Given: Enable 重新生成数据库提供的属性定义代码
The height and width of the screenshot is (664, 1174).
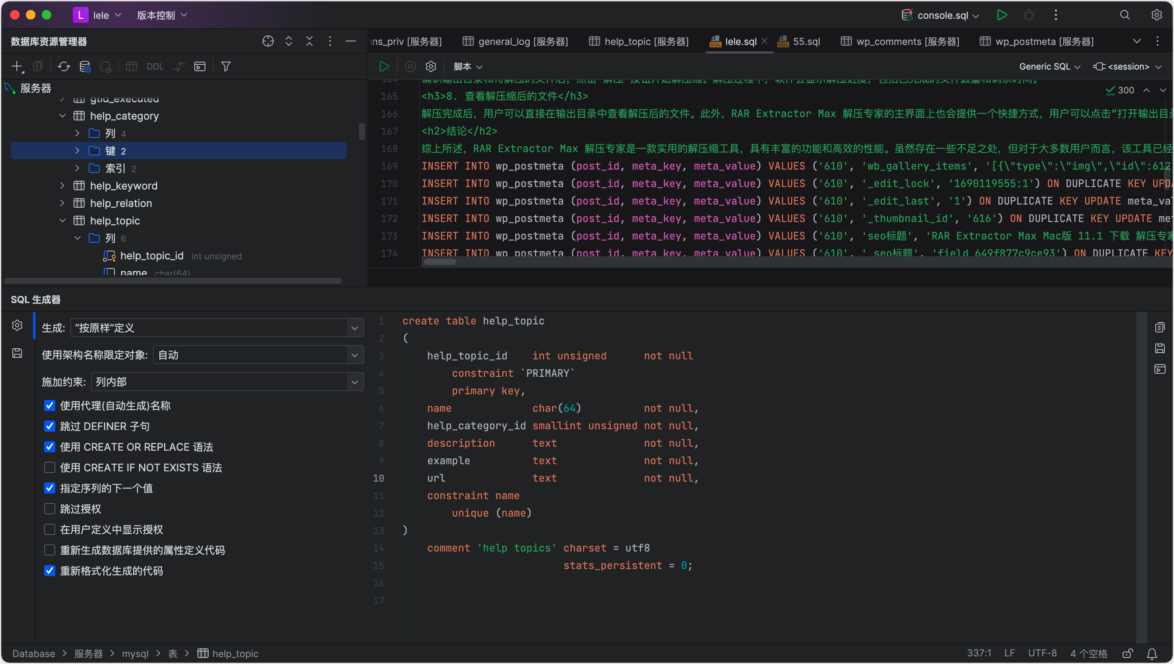Looking at the screenshot, I should pyautogui.click(x=49, y=550).
